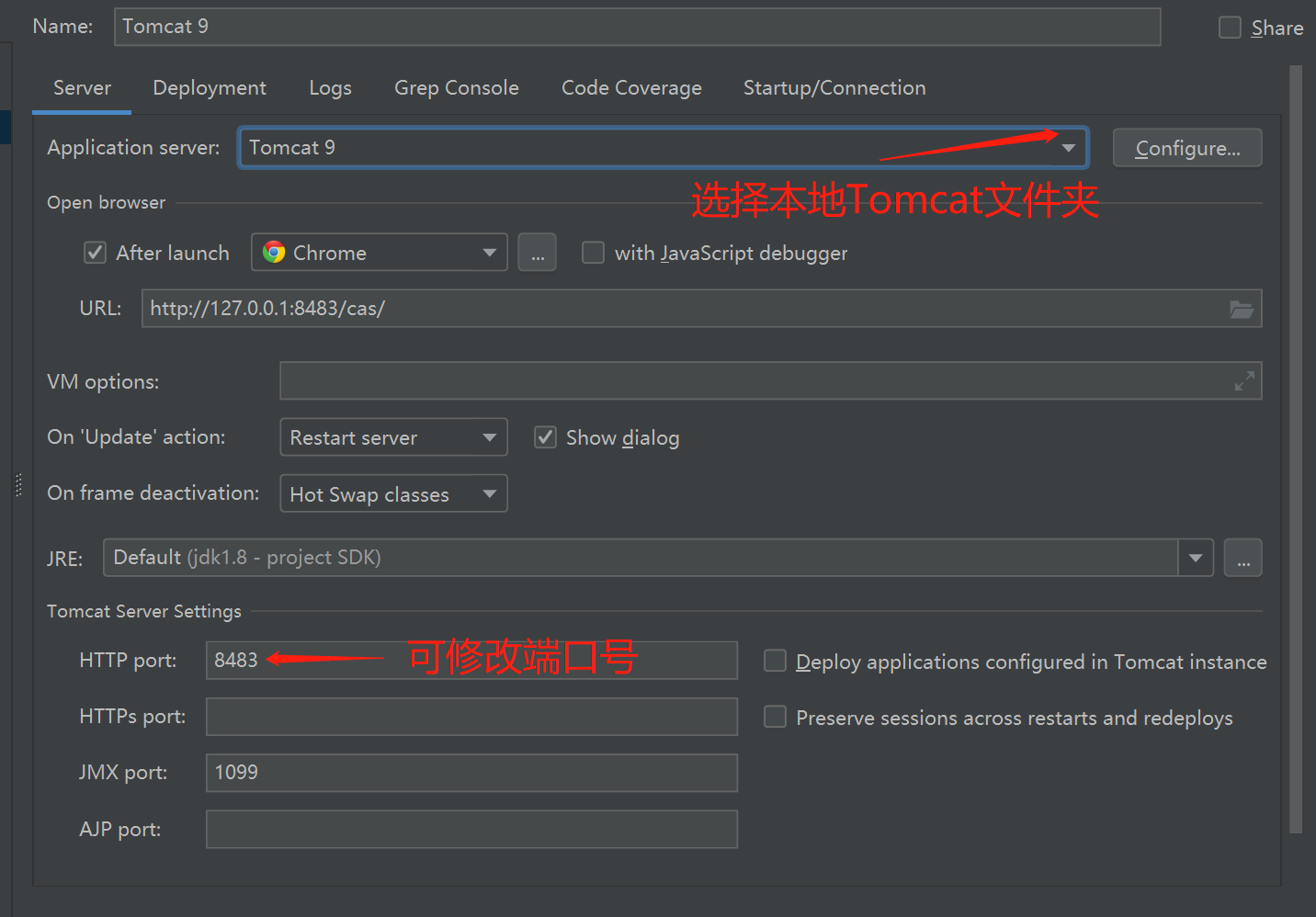Image resolution: width=1316 pixels, height=917 pixels.
Task: Enable Preserve sessions across restarts option
Action: coord(776,717)
